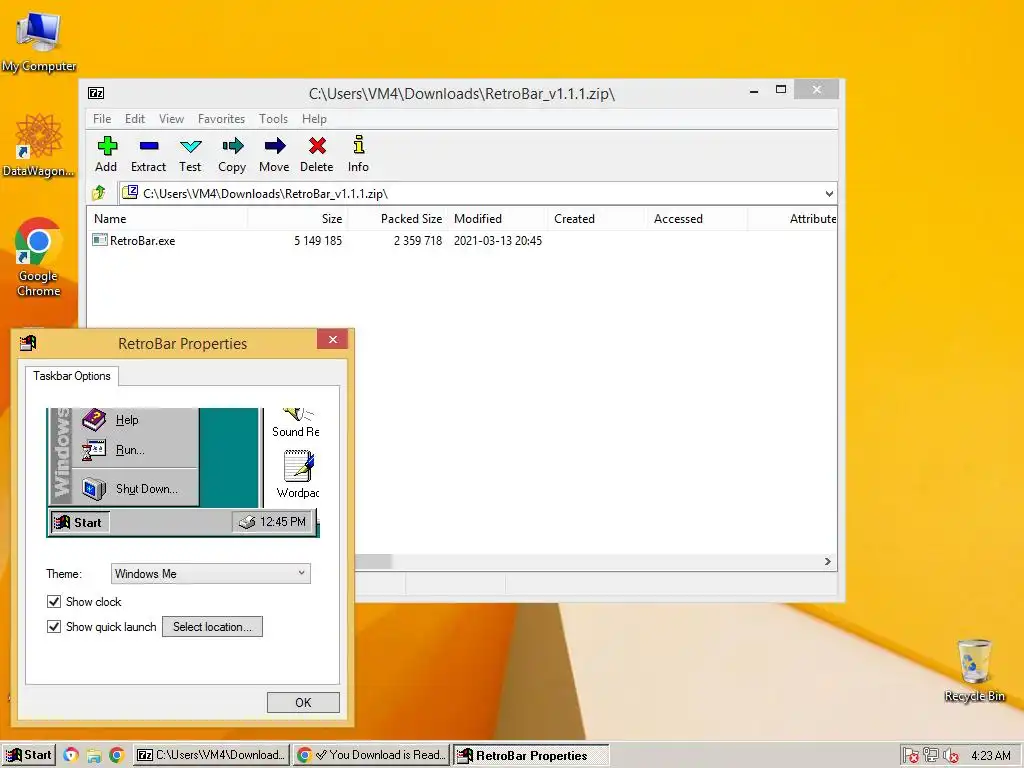
Task: Sort by the Created column header
Action: click(598, 219)
